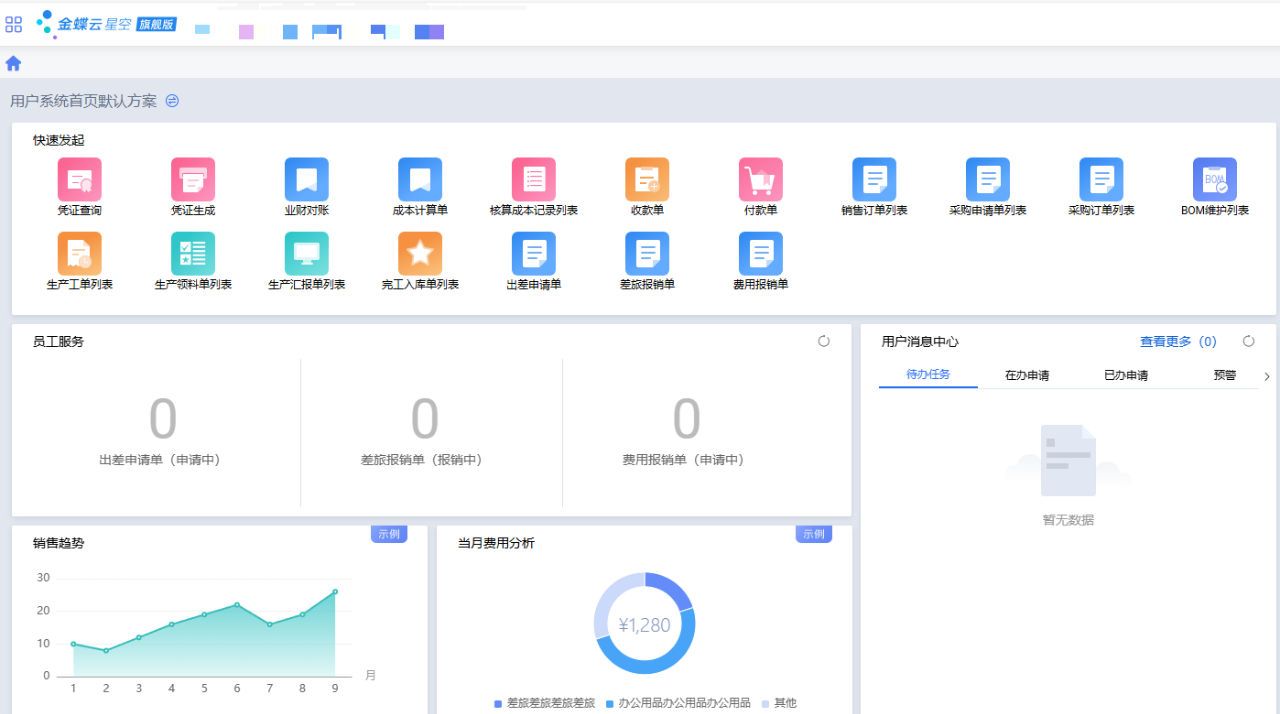
Task: Click the home icon tab
Action: coord(13,63)
